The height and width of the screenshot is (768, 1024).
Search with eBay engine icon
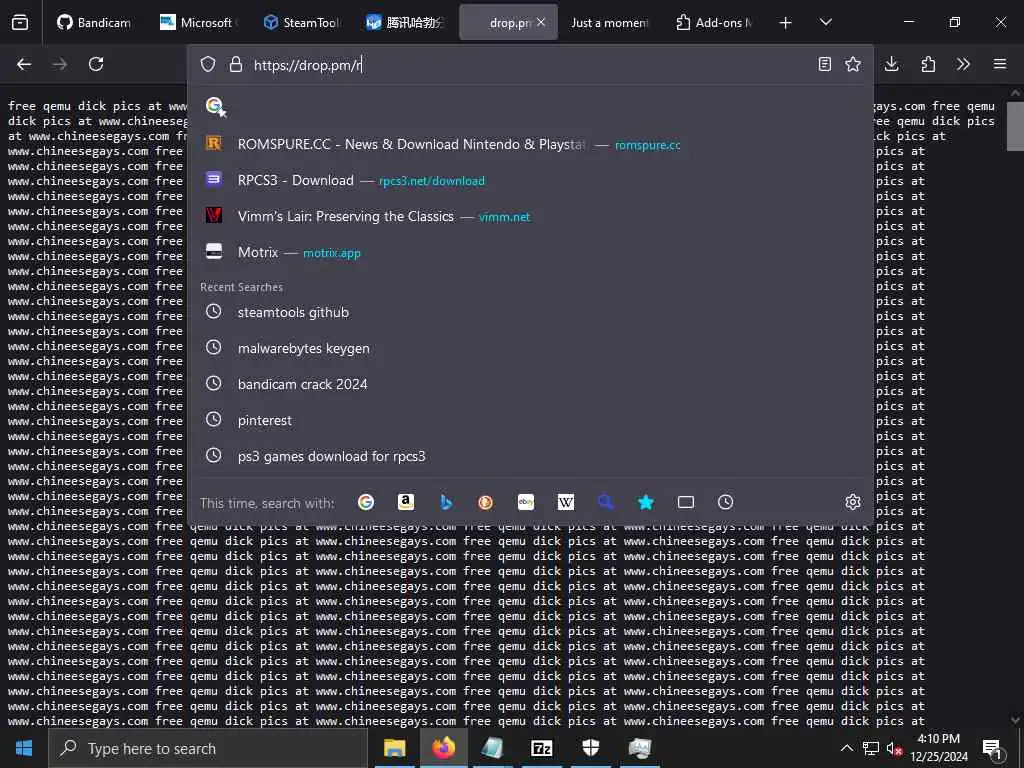pyautogui.click(x=526, y=502)
